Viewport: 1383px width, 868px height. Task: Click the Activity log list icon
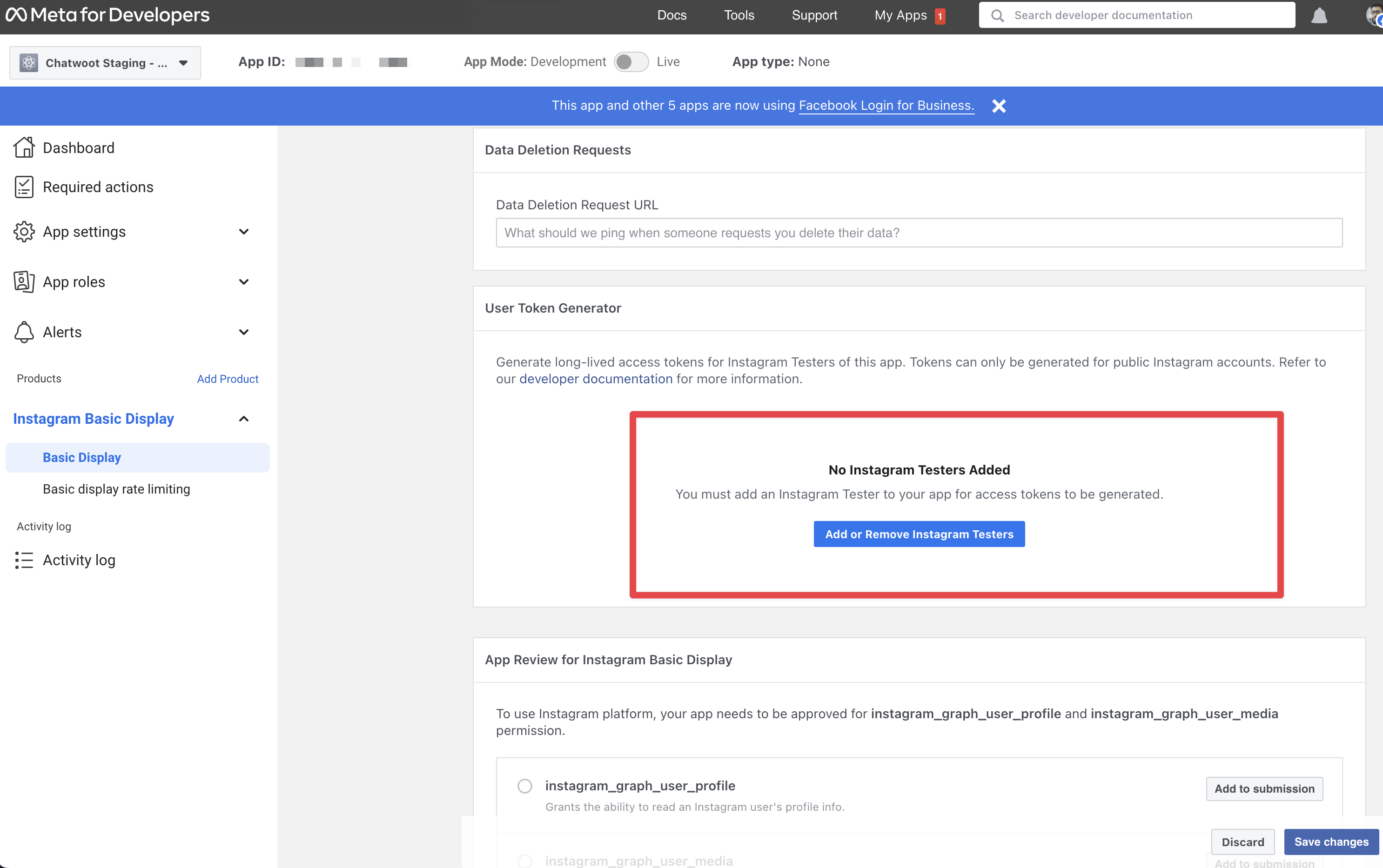pyautogui.click(x=24, y=560)
